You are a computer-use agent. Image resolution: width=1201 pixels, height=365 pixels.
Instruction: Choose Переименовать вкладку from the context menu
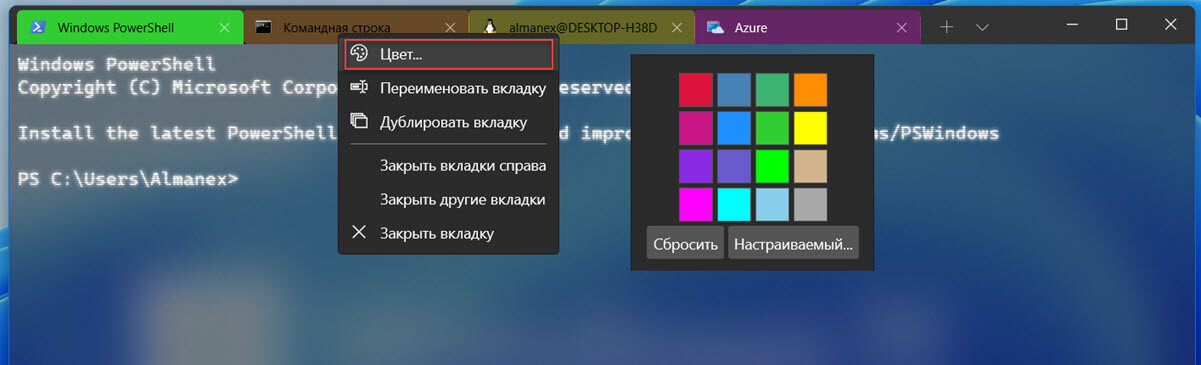pos(448,88)
